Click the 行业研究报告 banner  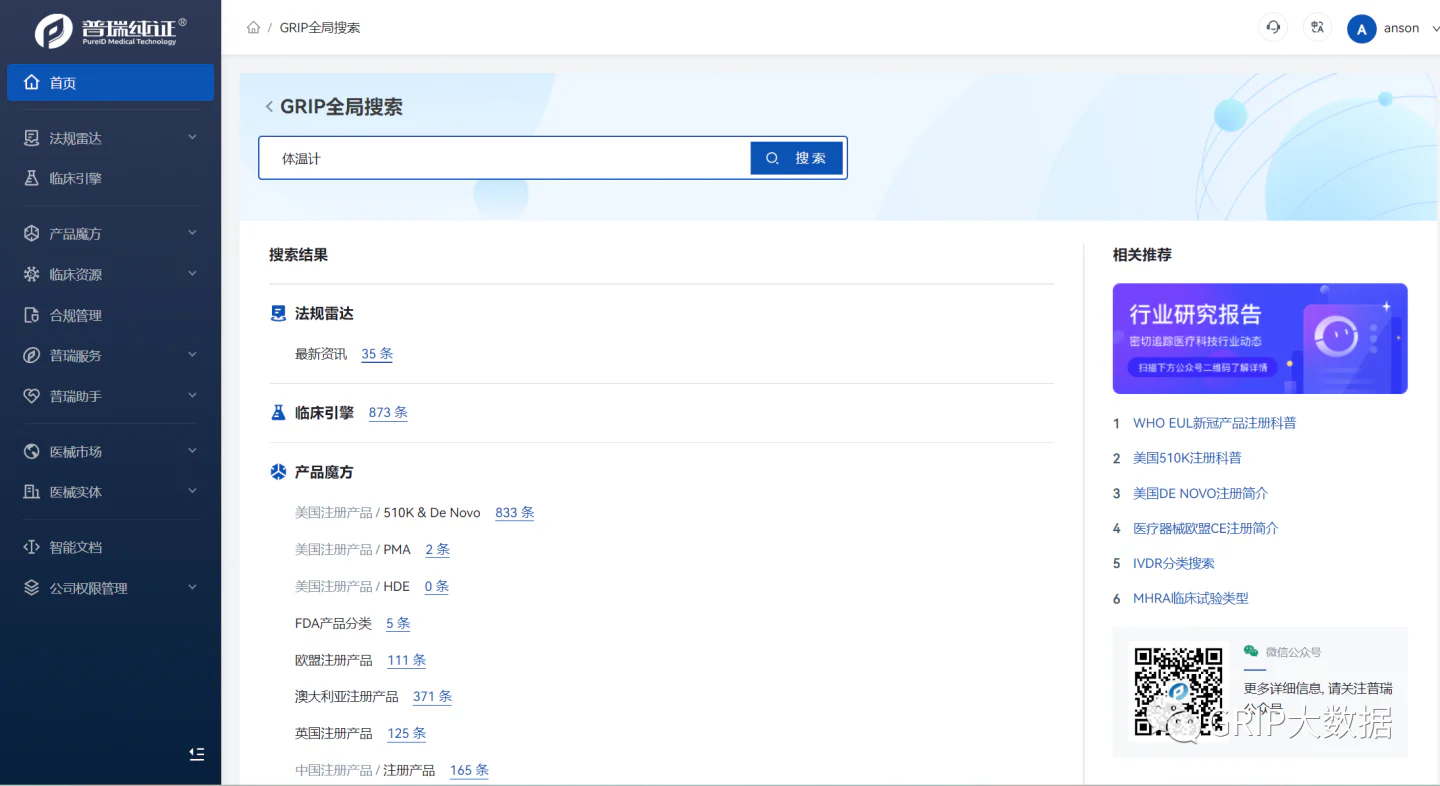(1260, 338)
